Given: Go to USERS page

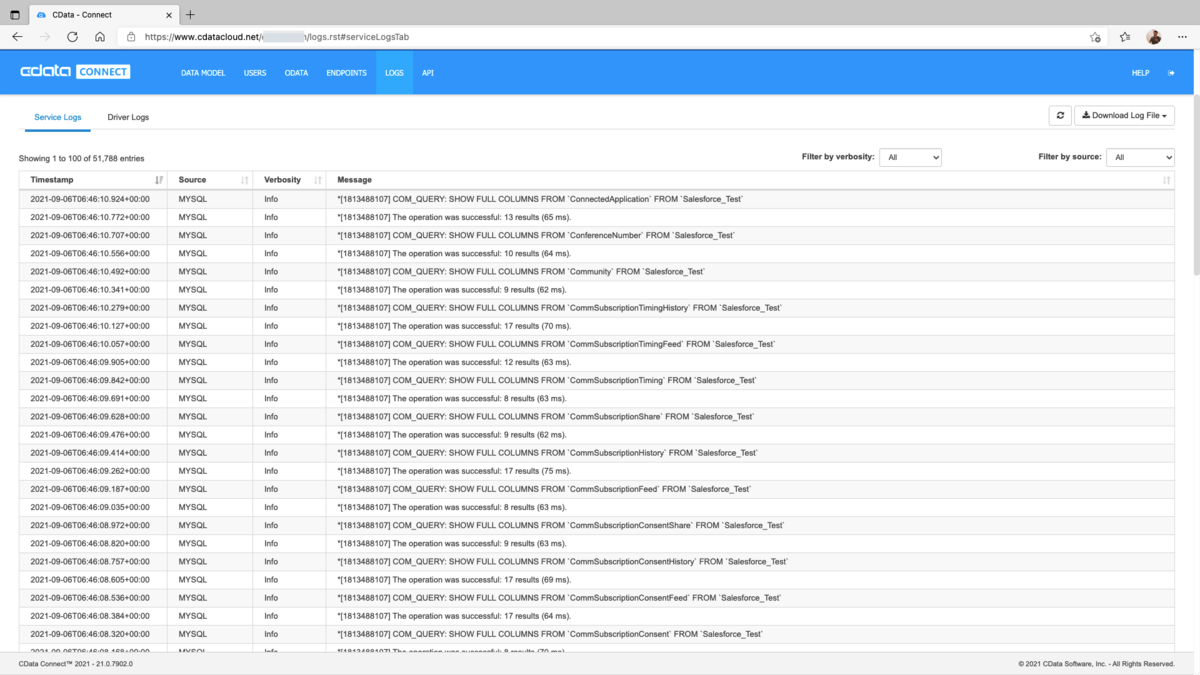Looking at the screenshot, I should [255, 73].
